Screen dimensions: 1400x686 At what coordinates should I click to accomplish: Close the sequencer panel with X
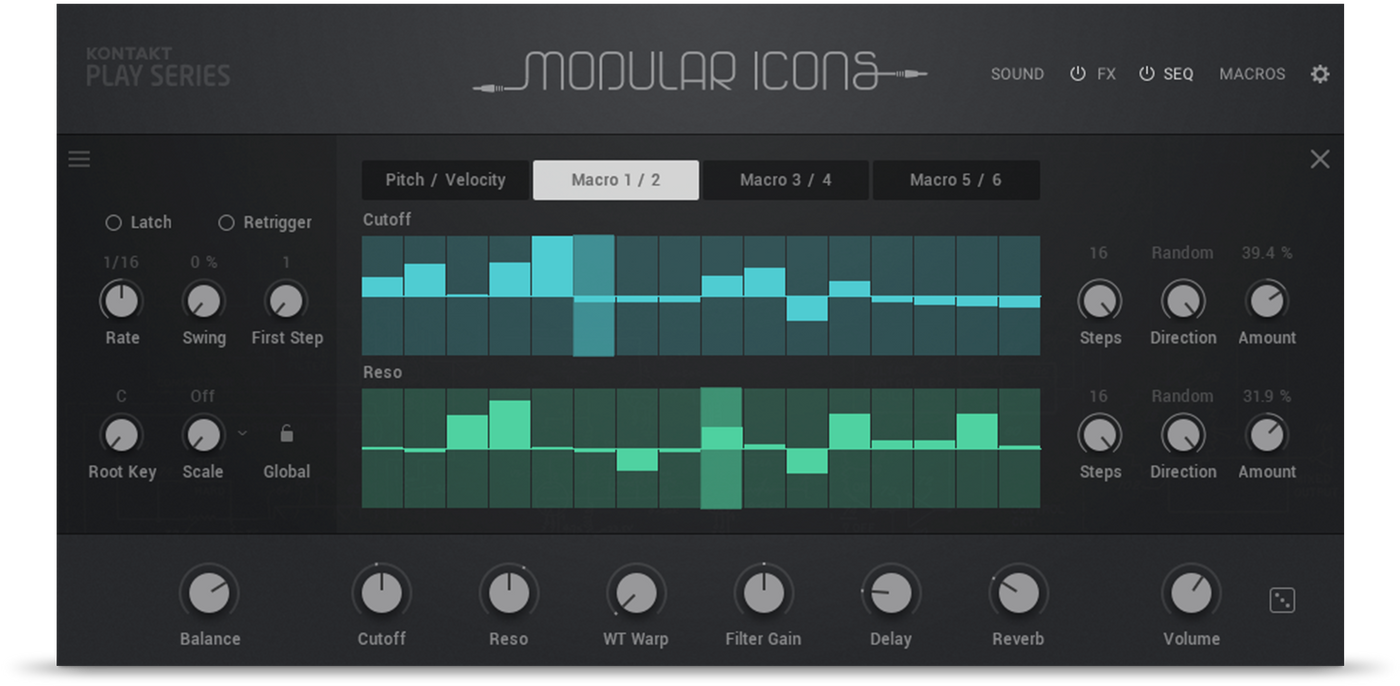(x=1320, y=159)
